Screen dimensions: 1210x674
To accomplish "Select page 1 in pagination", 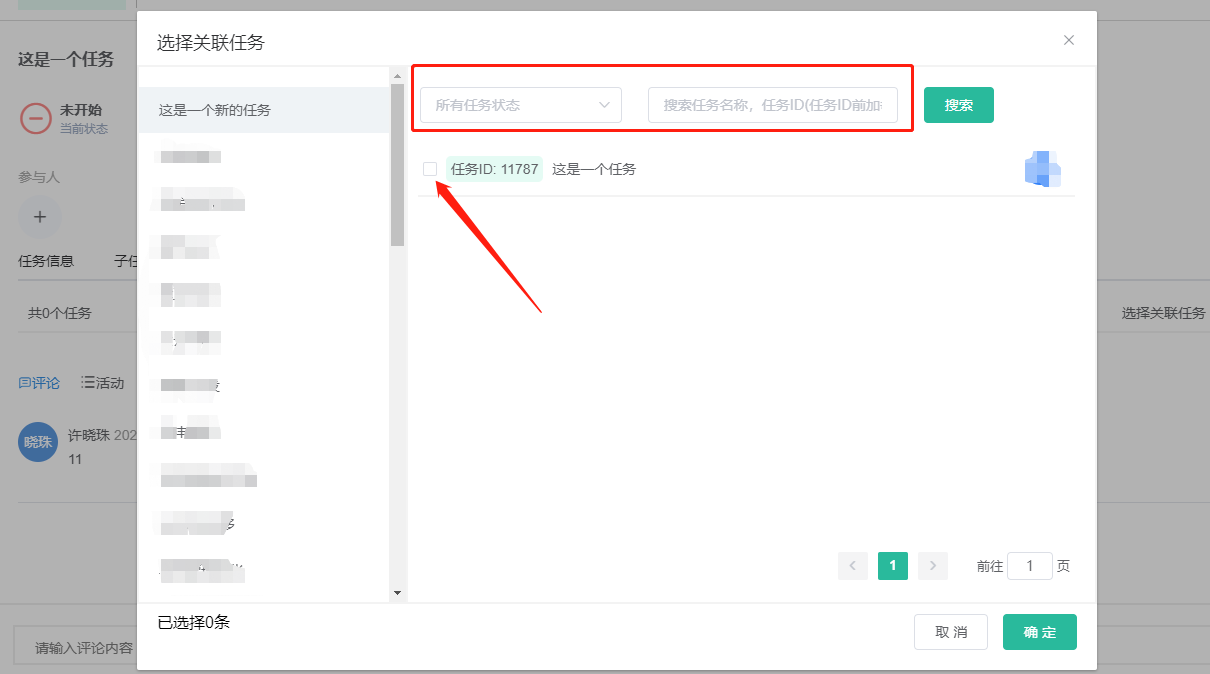I will coord(893,566).
